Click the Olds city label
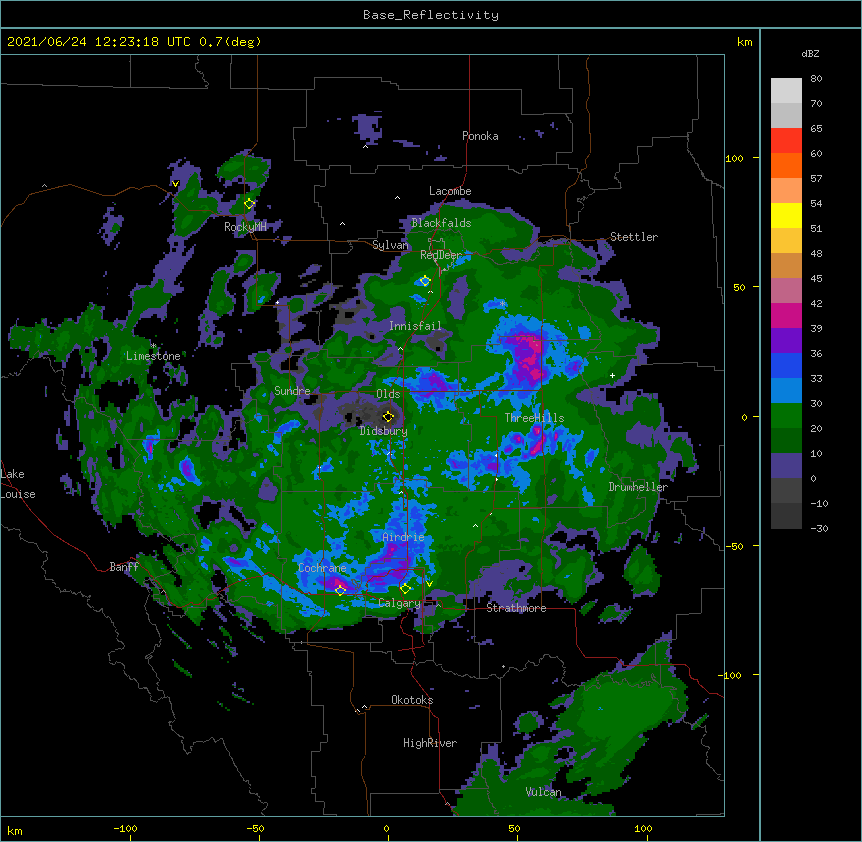Screen dimensions: 862x842 coord(388,394)
